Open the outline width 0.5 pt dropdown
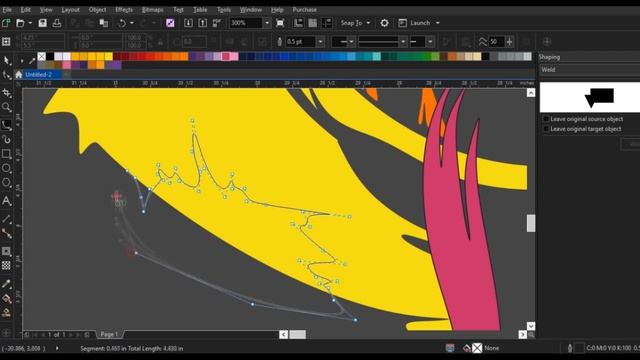The width and height of the screenshot is (640, 360). coord(320,42)
